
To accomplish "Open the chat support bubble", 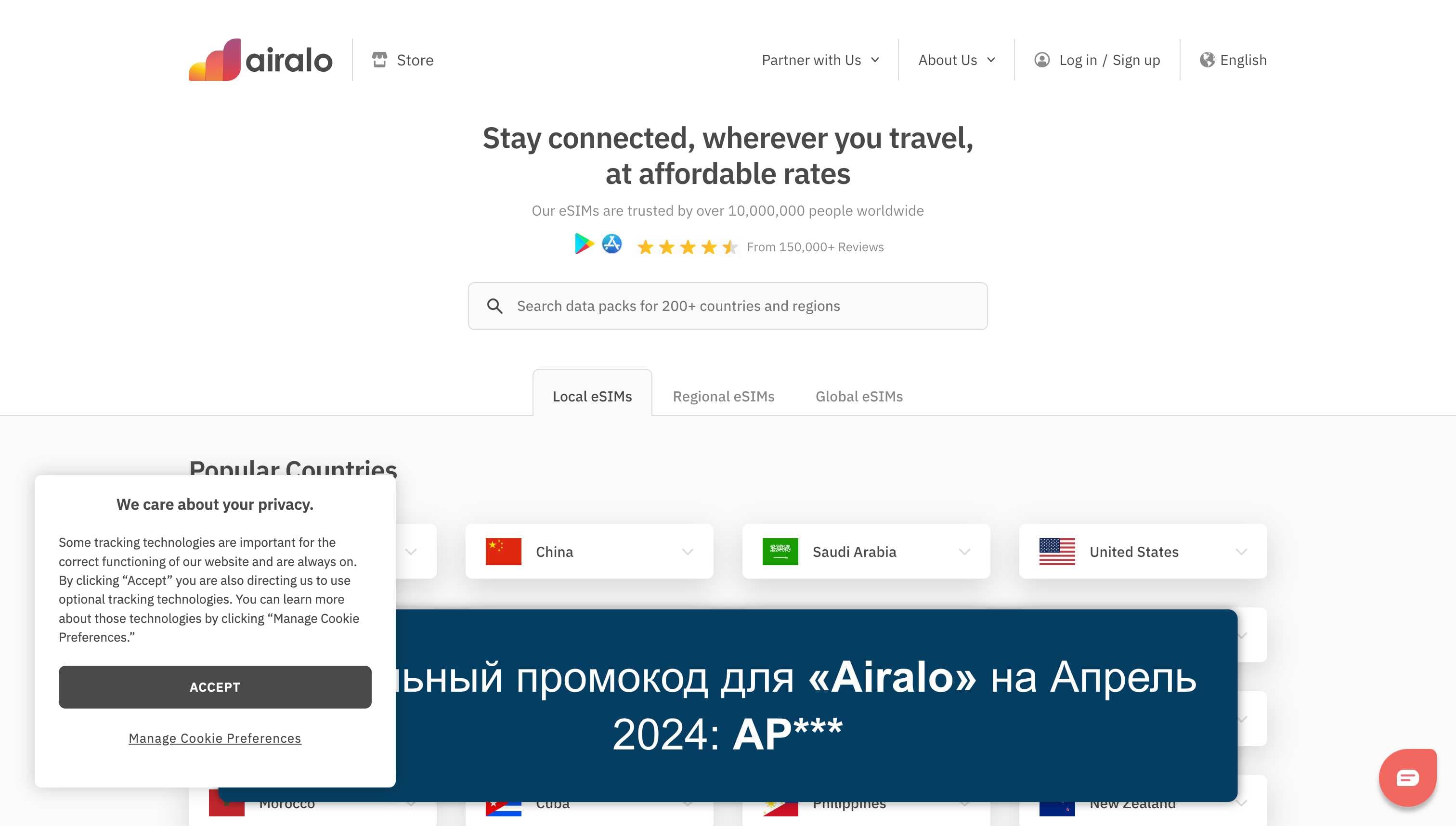I will click(x=1407, y=777).
